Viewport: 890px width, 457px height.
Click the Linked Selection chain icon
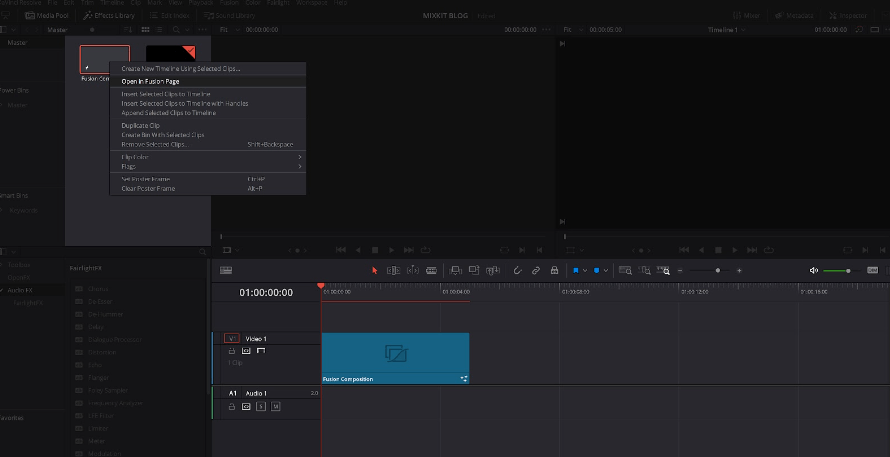pyautogui.click(x=536, y=270)
